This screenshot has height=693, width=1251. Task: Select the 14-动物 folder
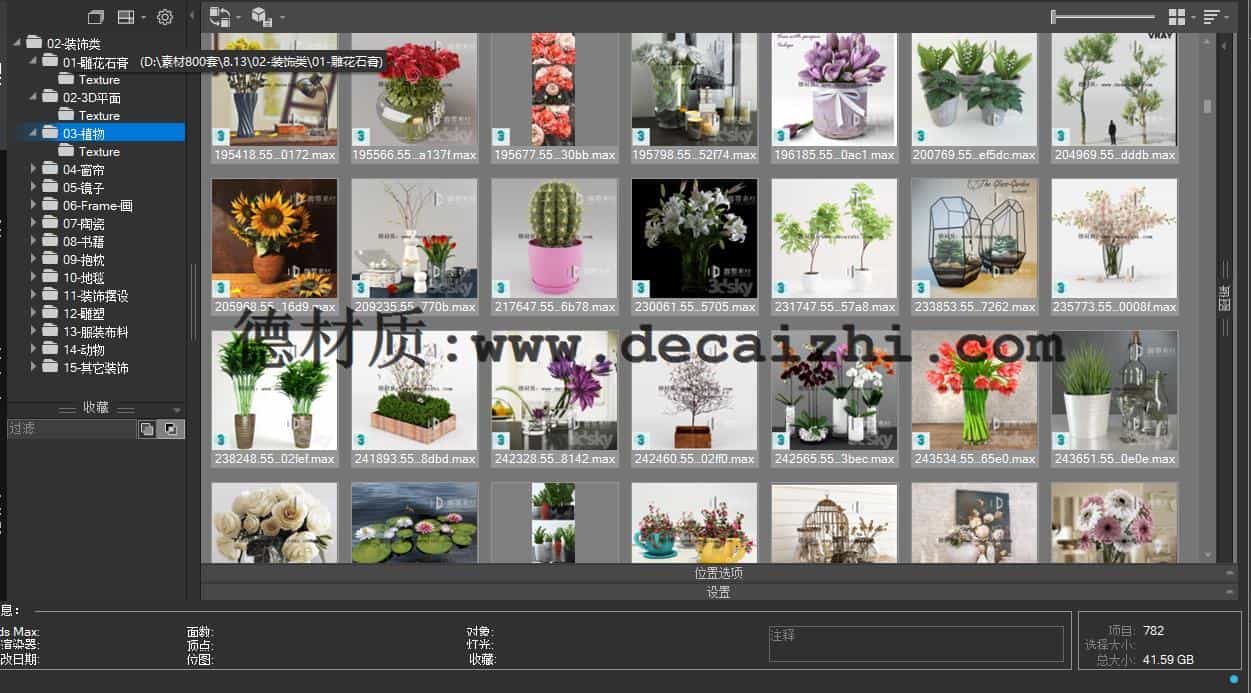pyautogui.click(x=84, y=350)
